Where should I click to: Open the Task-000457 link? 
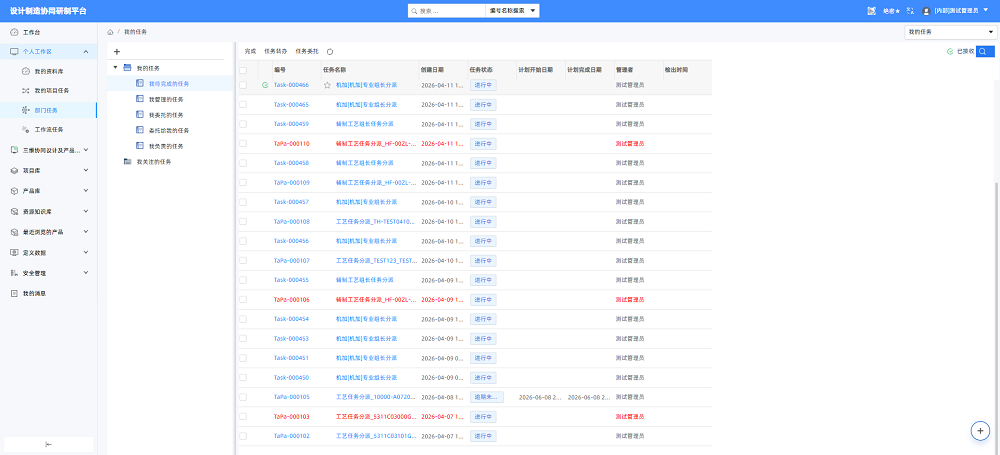point(291,202)
